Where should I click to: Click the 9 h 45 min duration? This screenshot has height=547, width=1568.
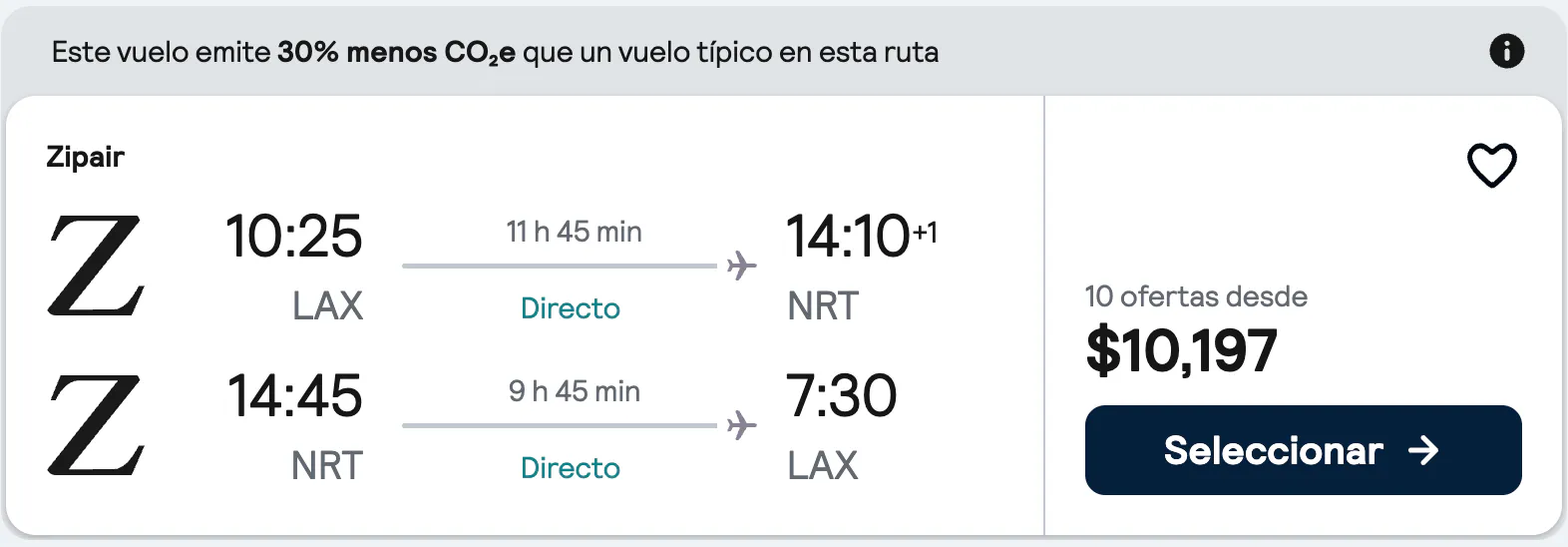574,391
